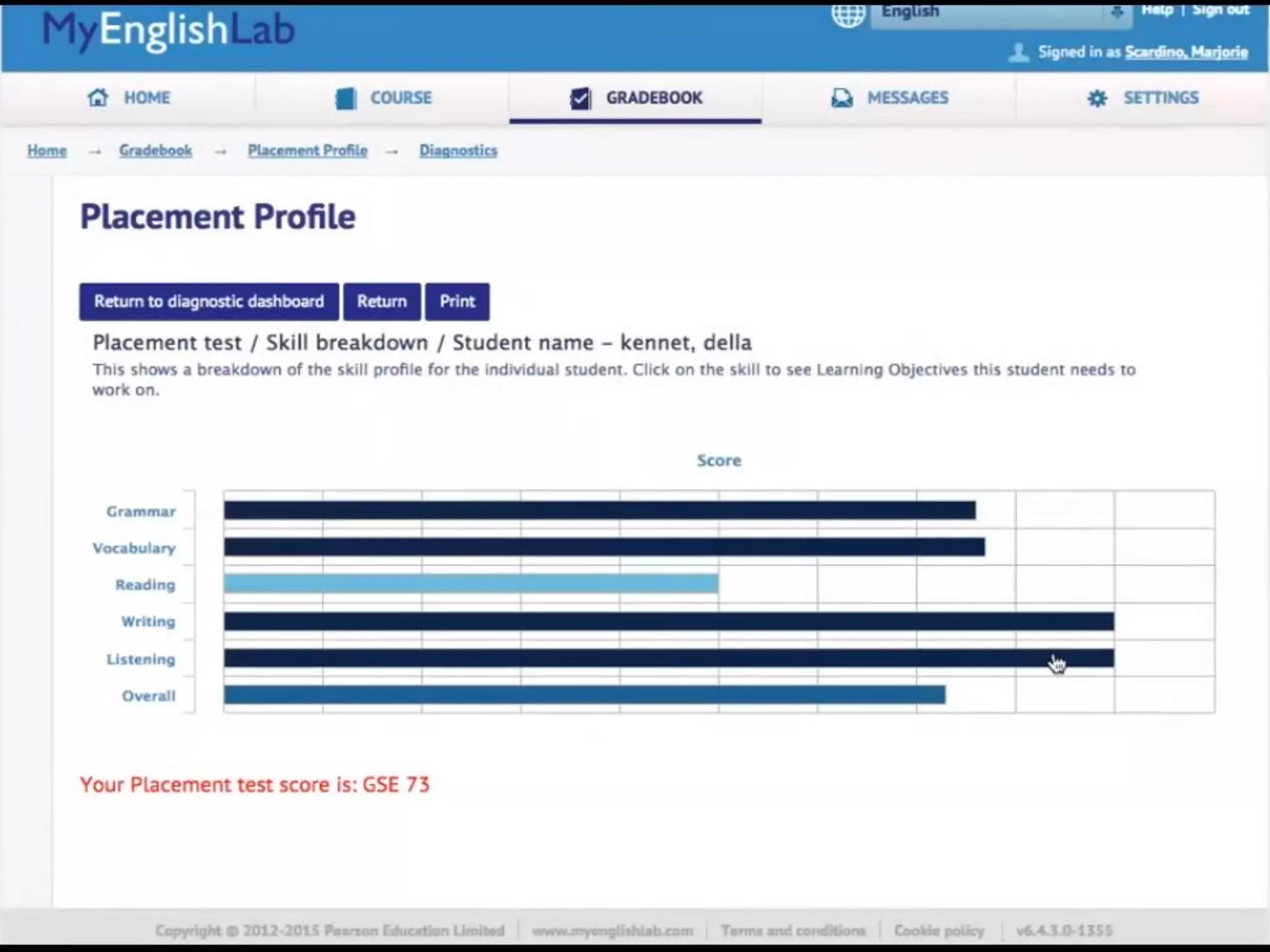Open Placement Profile breadcrumb link
The image size is (1270, 952).
pos(308,151)
